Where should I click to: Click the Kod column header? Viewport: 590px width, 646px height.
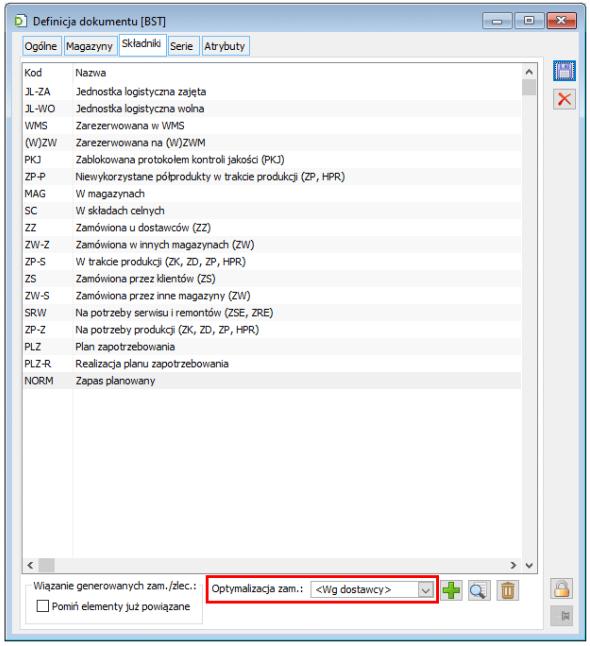pos(33,73)
